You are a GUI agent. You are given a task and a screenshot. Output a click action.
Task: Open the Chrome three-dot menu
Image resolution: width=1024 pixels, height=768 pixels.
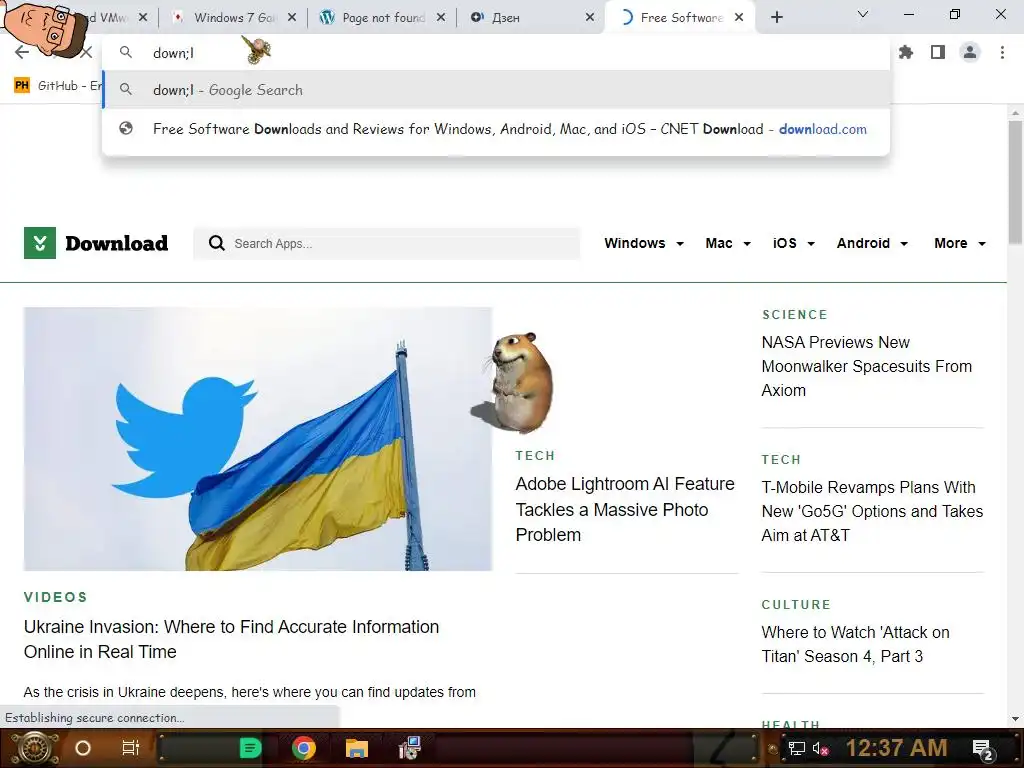1002,52
